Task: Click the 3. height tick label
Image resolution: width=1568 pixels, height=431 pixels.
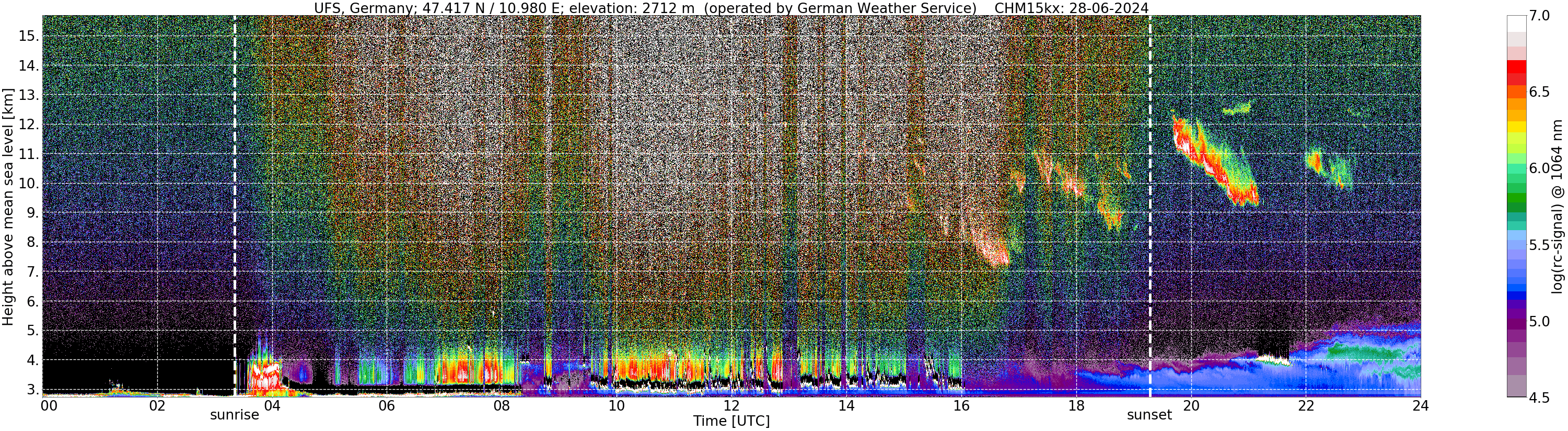Action: [x=32, y=390]
